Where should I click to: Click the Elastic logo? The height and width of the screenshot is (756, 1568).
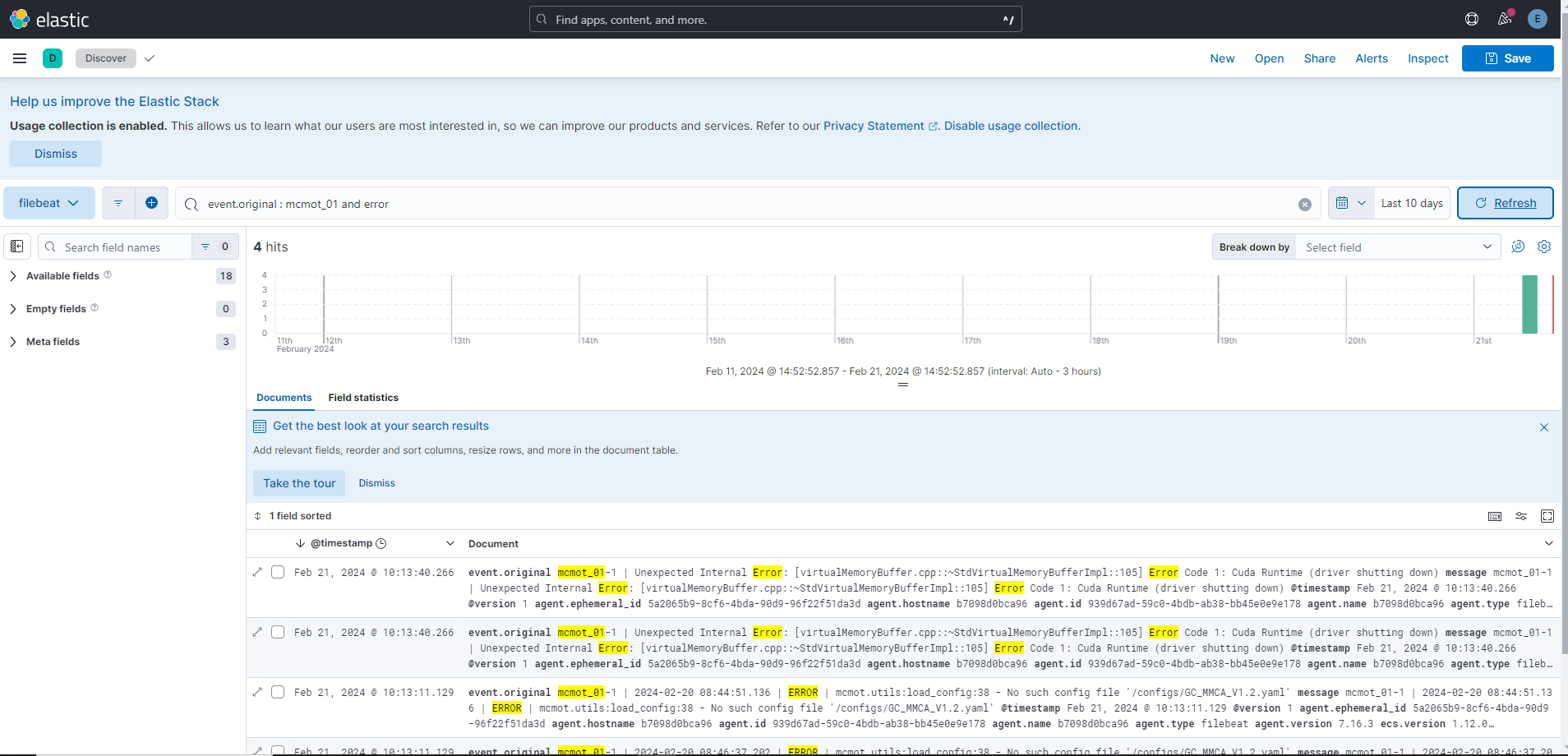pos(48,19)
